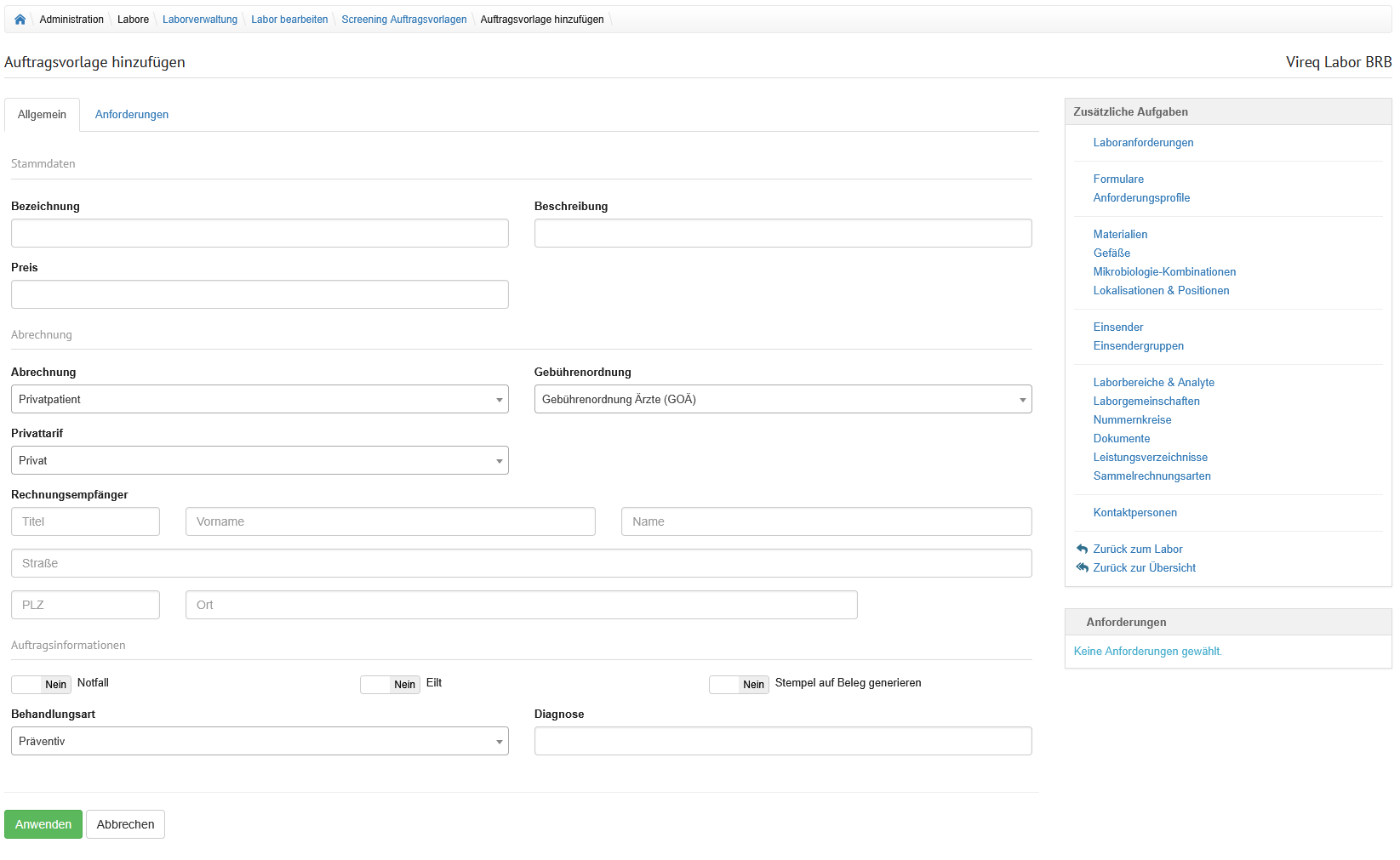1400x860 pixels.
Task: Open the Privattarif dropdown
Action: 260,461
